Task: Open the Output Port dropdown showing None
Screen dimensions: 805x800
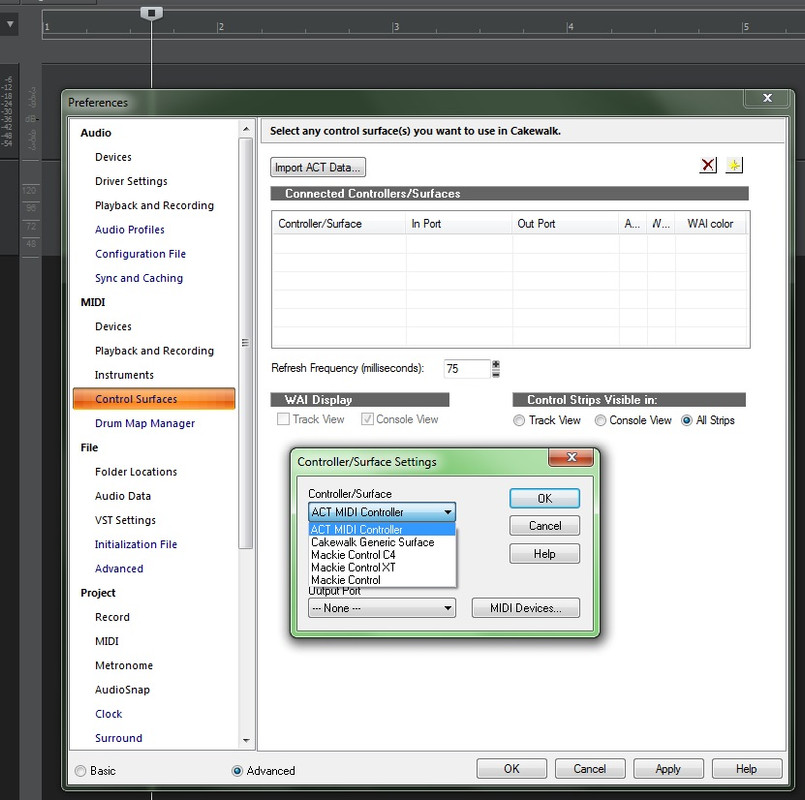Action: (382, 608)
